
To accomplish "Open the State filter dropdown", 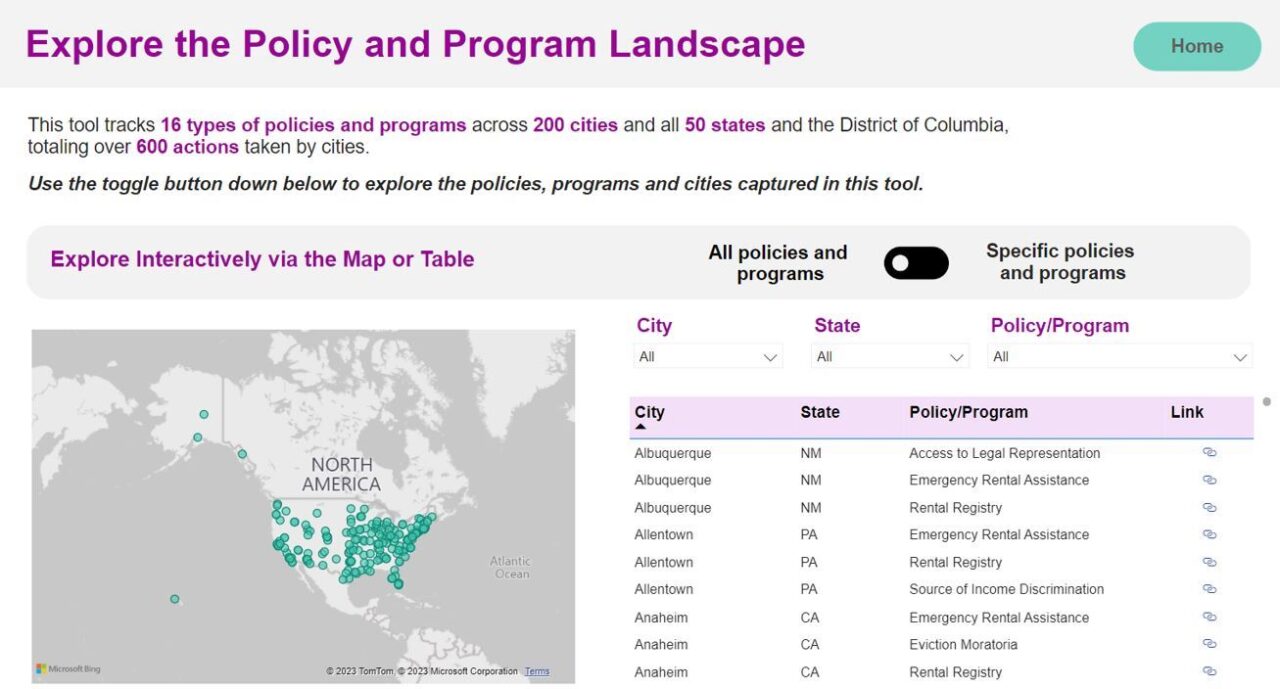I will 889,357.
